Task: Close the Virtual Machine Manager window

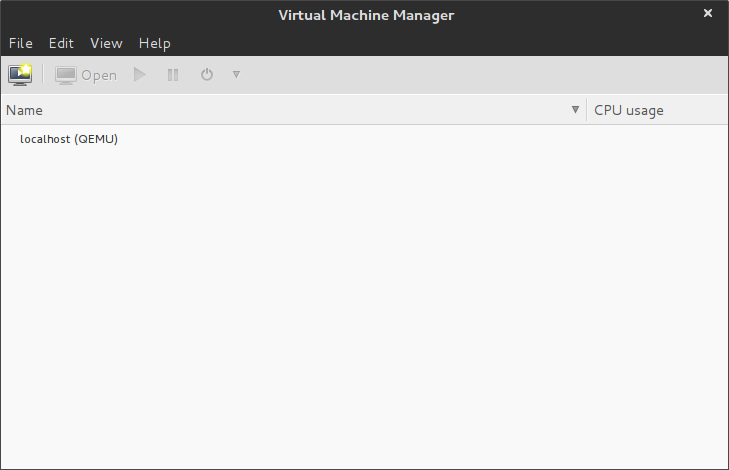Action: (x=708, y=13)
